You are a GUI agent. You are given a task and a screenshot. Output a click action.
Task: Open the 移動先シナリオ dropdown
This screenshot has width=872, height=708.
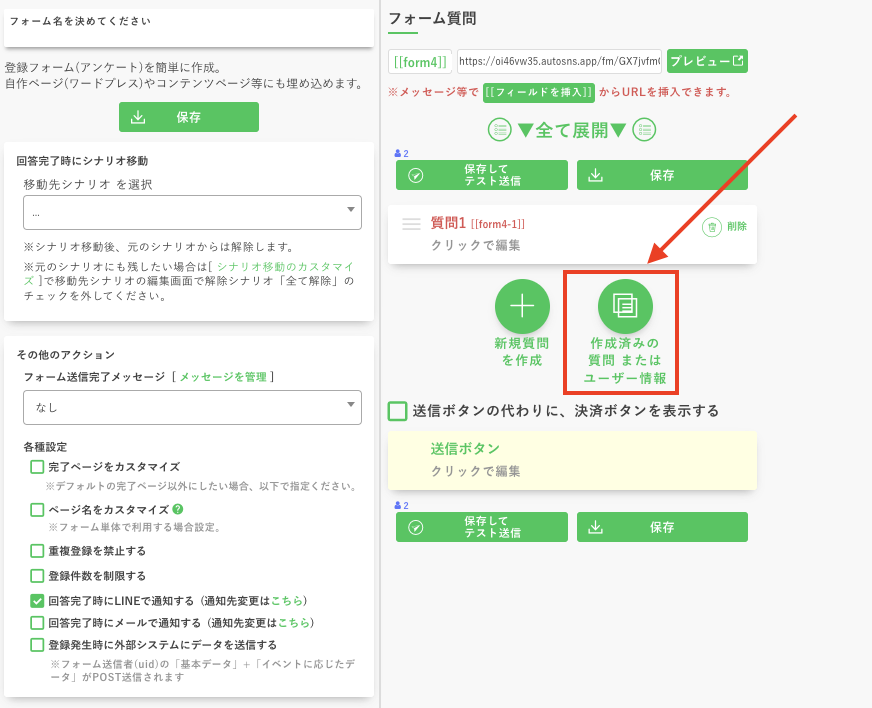coord(192,212)
